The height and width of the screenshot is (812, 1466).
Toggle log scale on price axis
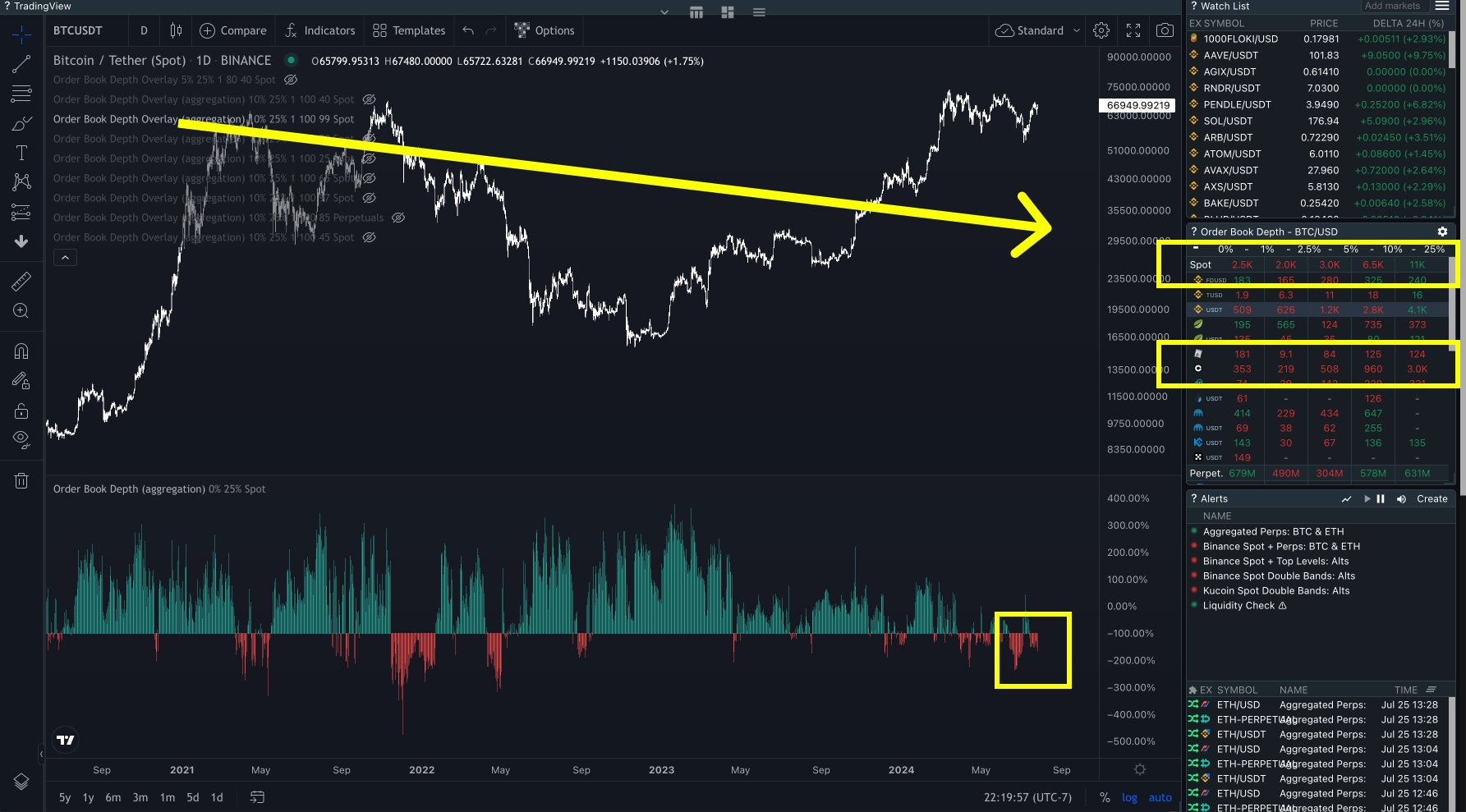(x=1129, y=797)
